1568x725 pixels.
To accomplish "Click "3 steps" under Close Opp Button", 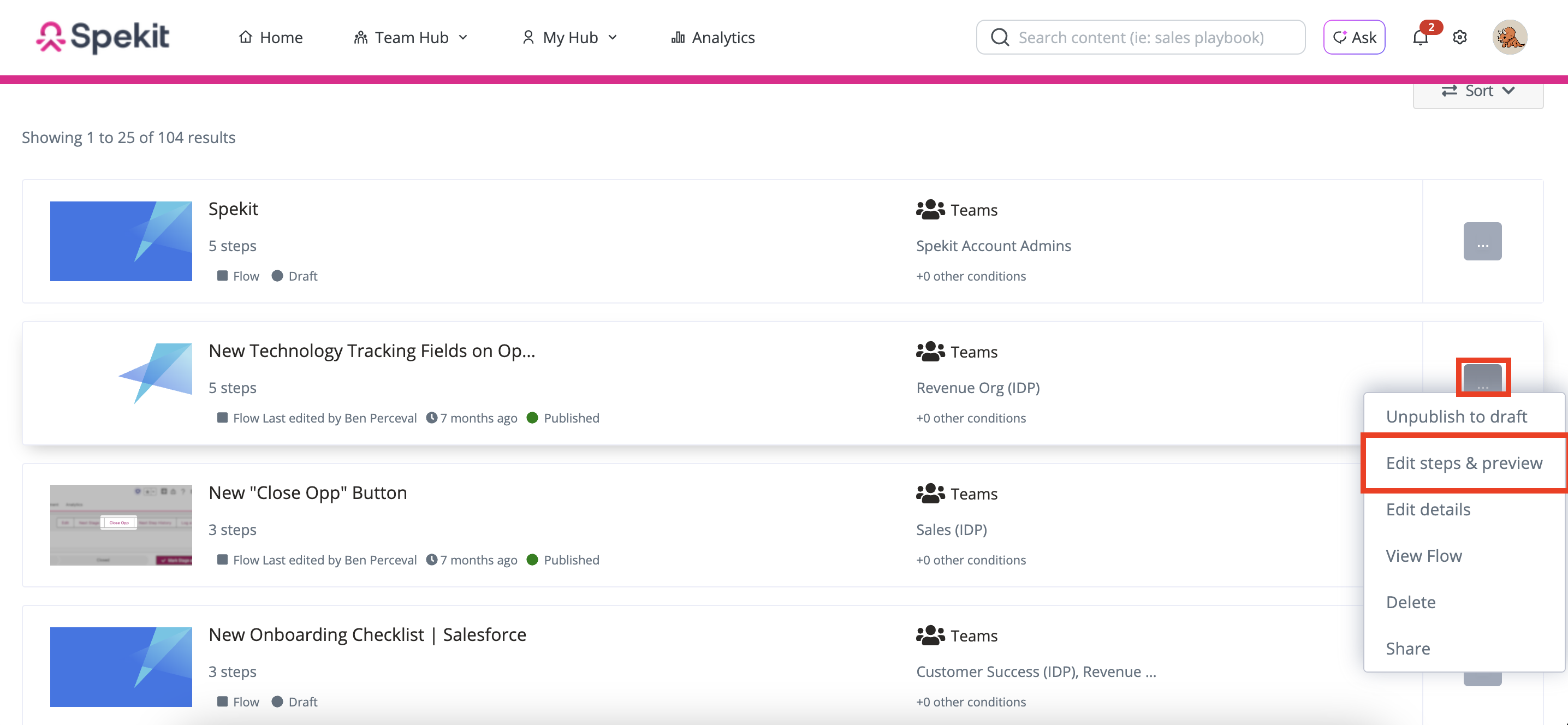I will click(x=233, y=530).
